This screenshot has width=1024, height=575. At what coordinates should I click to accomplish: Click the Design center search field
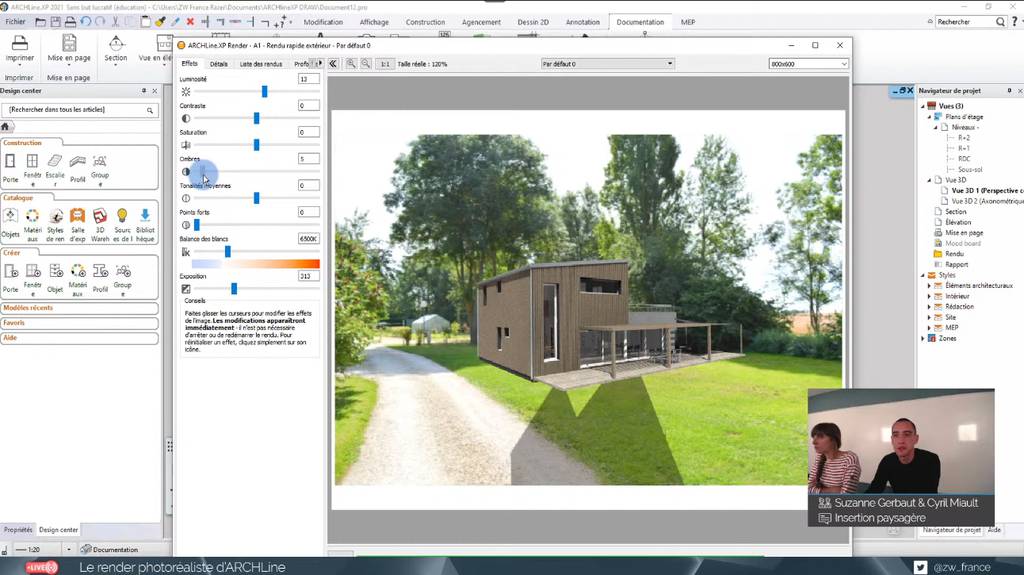coord(78,110)
